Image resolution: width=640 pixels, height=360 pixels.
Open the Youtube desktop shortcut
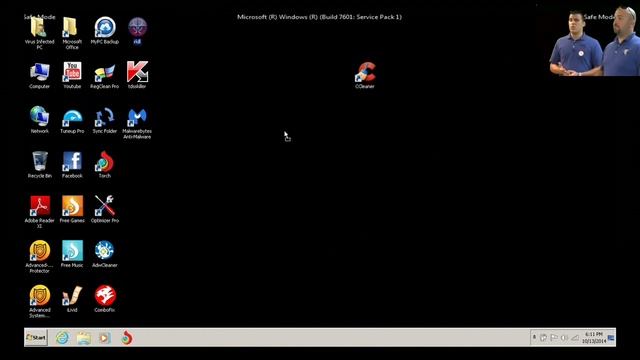72,76
